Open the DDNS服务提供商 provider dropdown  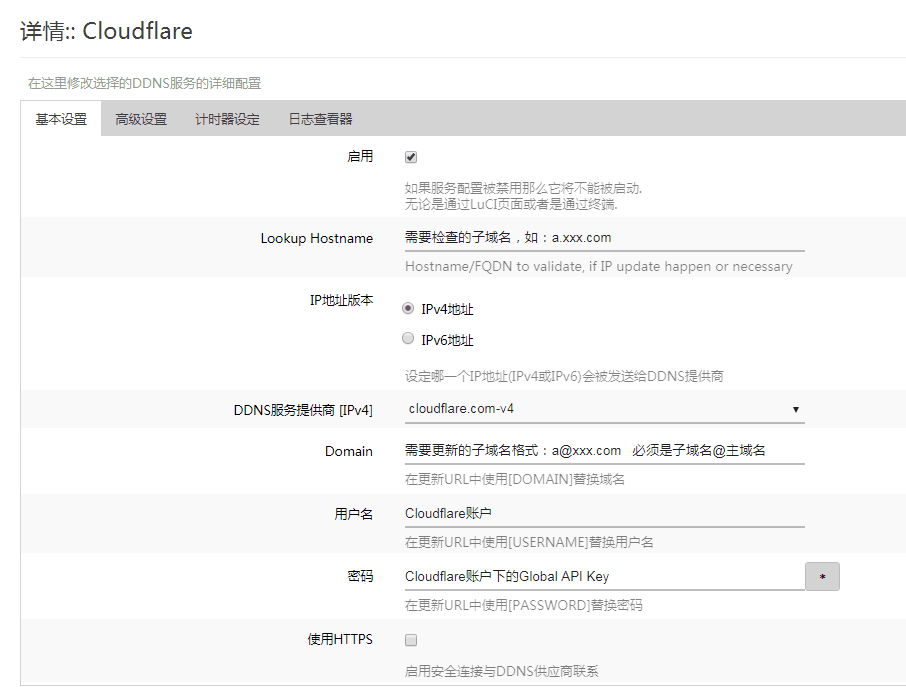(603, 409)
